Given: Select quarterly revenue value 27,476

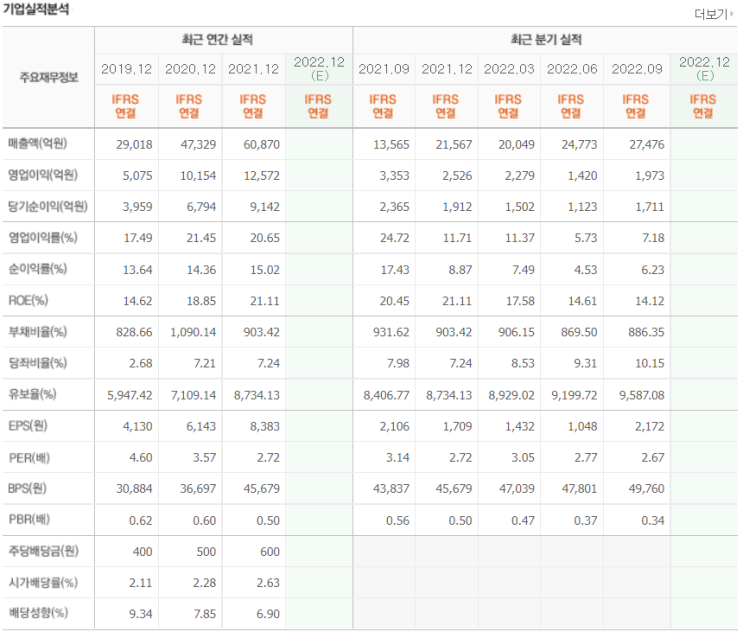Looking at the screenshot, I should coord(647,144).
